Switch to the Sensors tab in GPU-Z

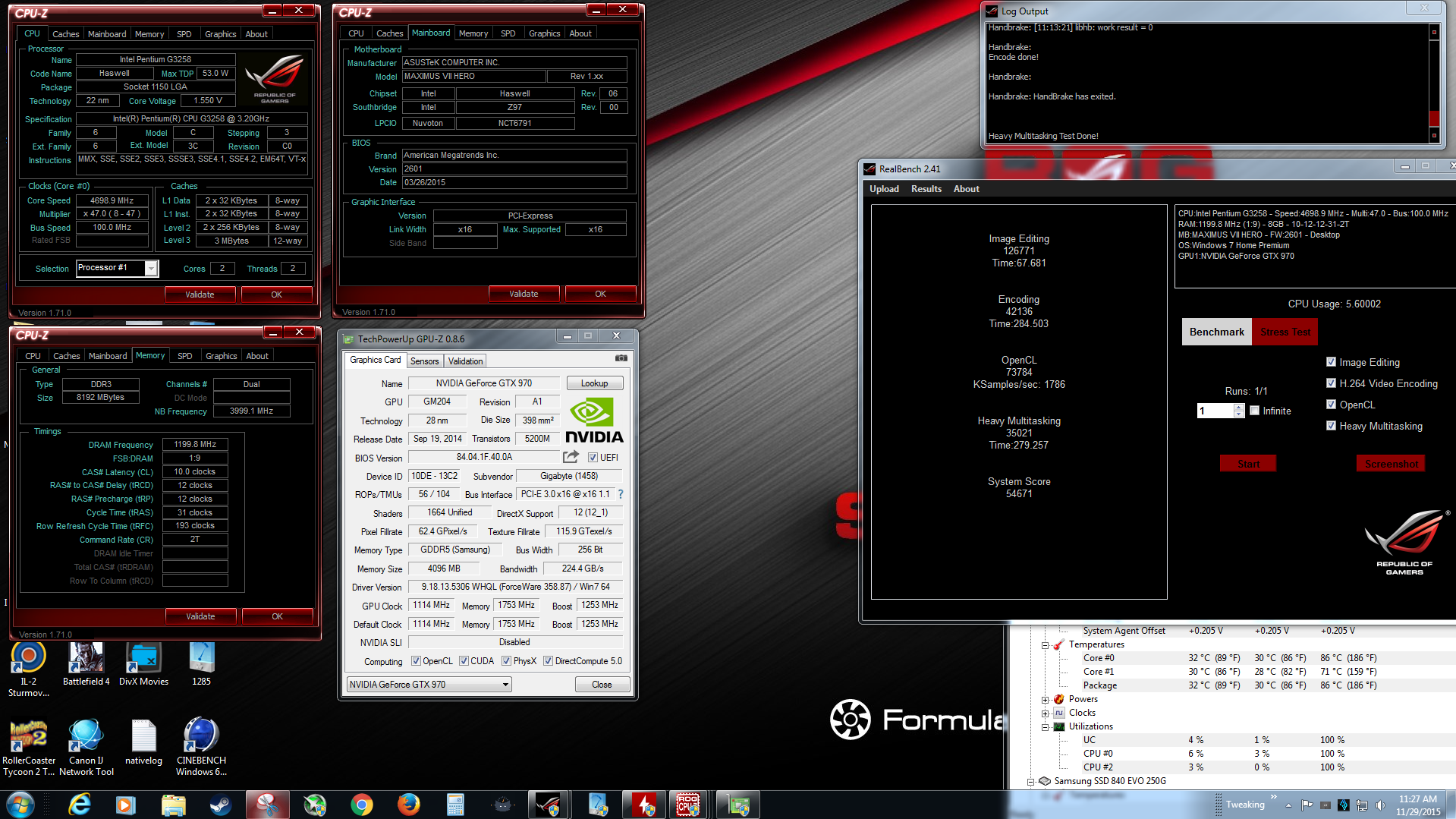(x=424, y=361)
